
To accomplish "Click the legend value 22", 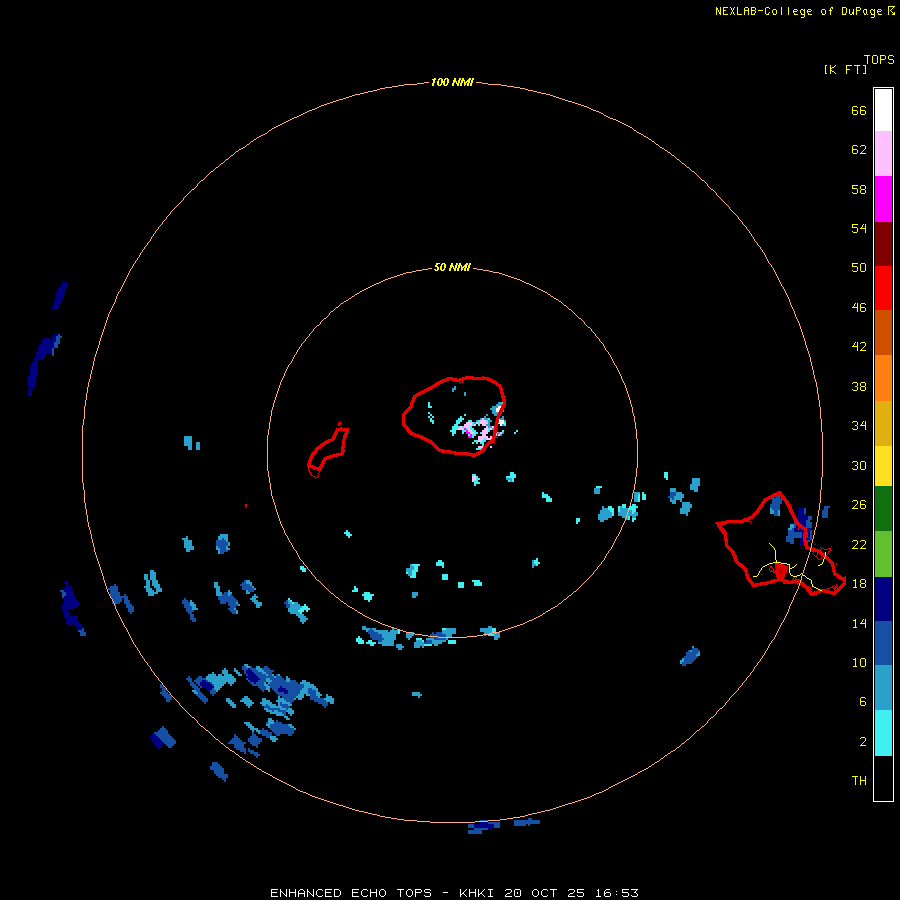I will pyautogui.click(x=859, y=544).
